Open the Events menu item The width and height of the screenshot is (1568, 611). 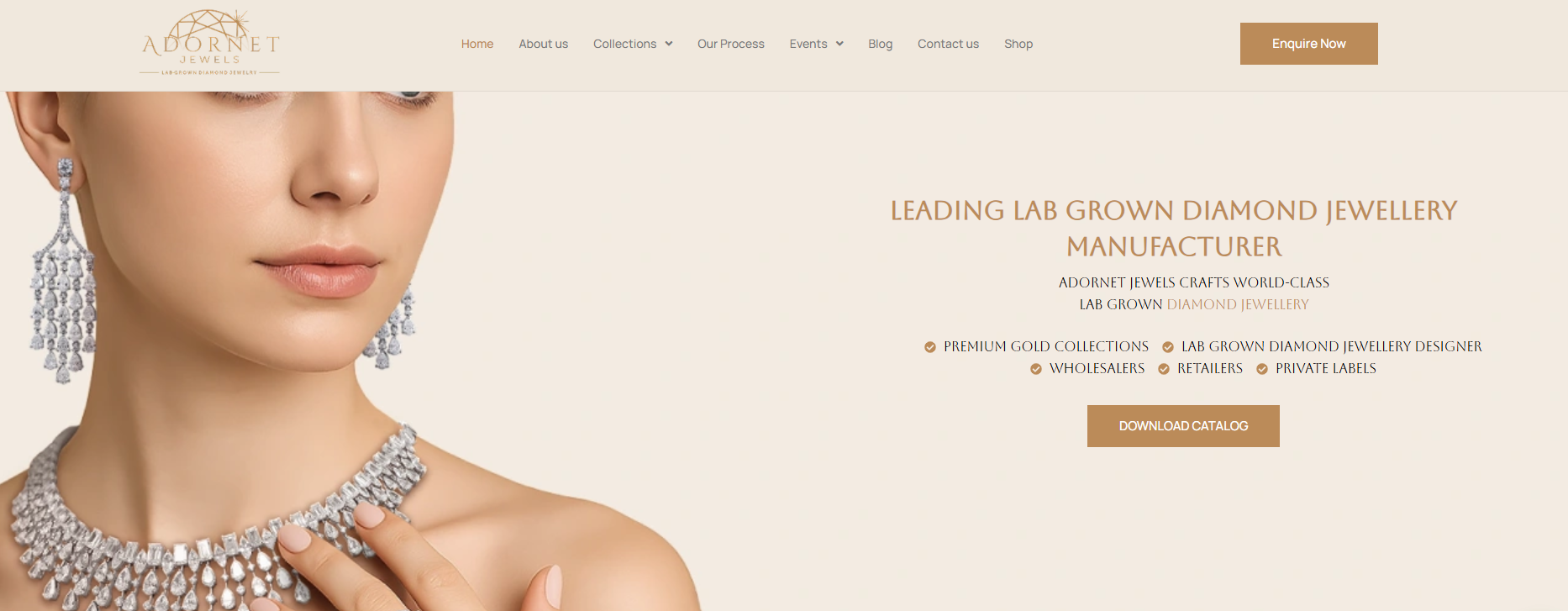tap(808, 44)
